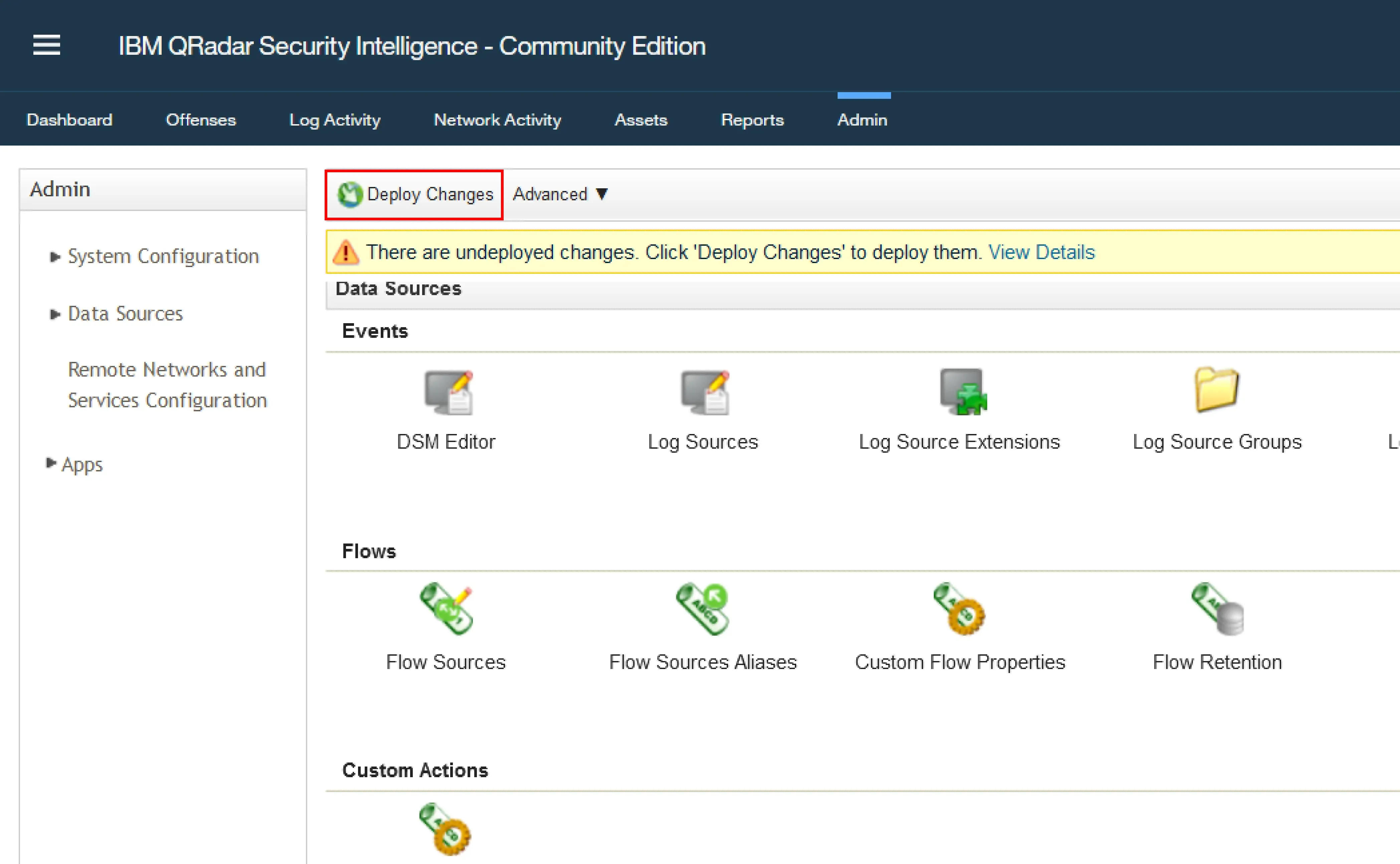Click the DSM Editor label
The image size is (1400, 864).
pyautogui.click(x=446, y=442)
